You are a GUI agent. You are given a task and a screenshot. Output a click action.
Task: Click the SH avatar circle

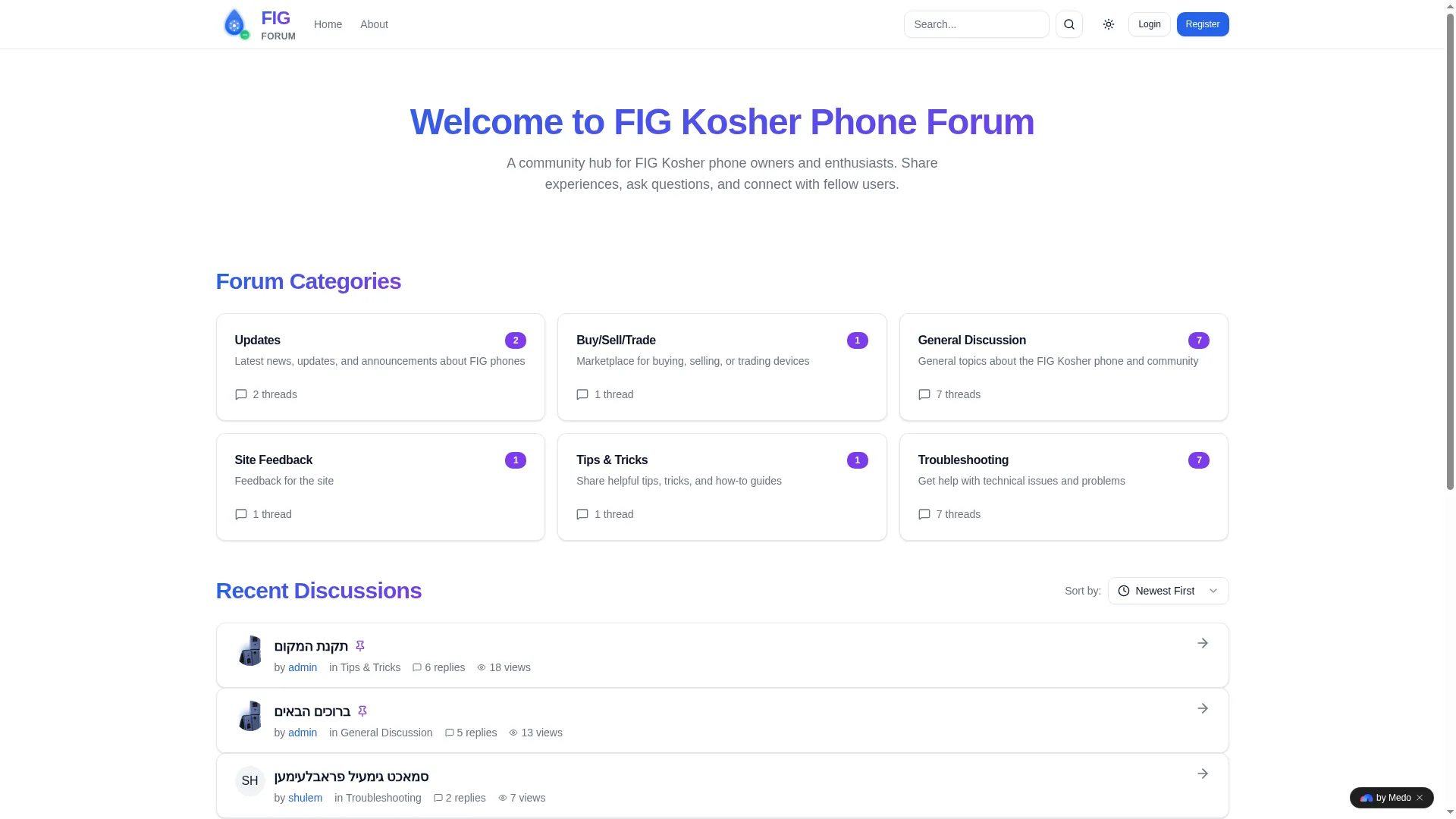249,781
